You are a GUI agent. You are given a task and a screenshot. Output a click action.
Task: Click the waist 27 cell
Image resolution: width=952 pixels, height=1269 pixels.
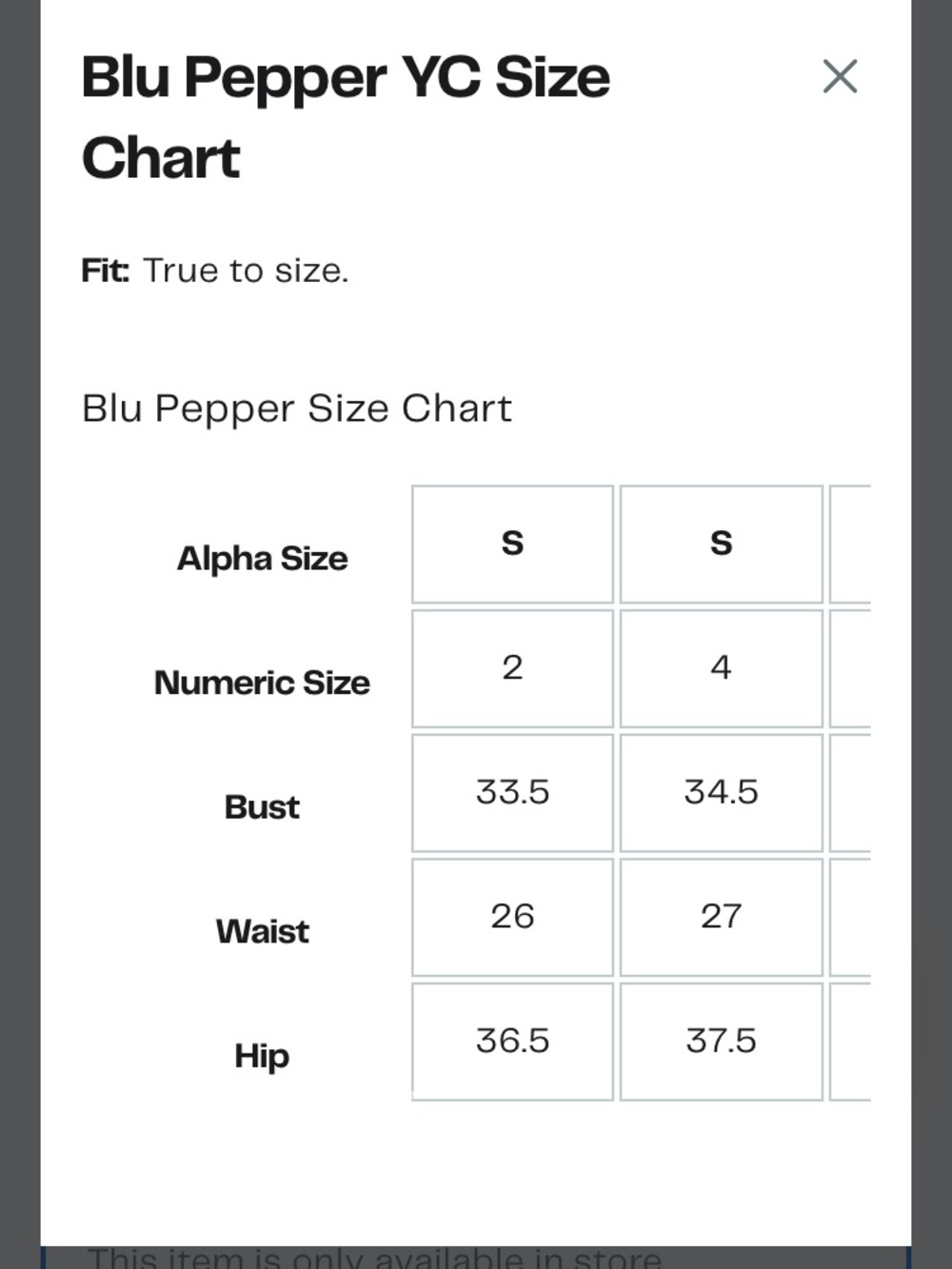(721, 918)
